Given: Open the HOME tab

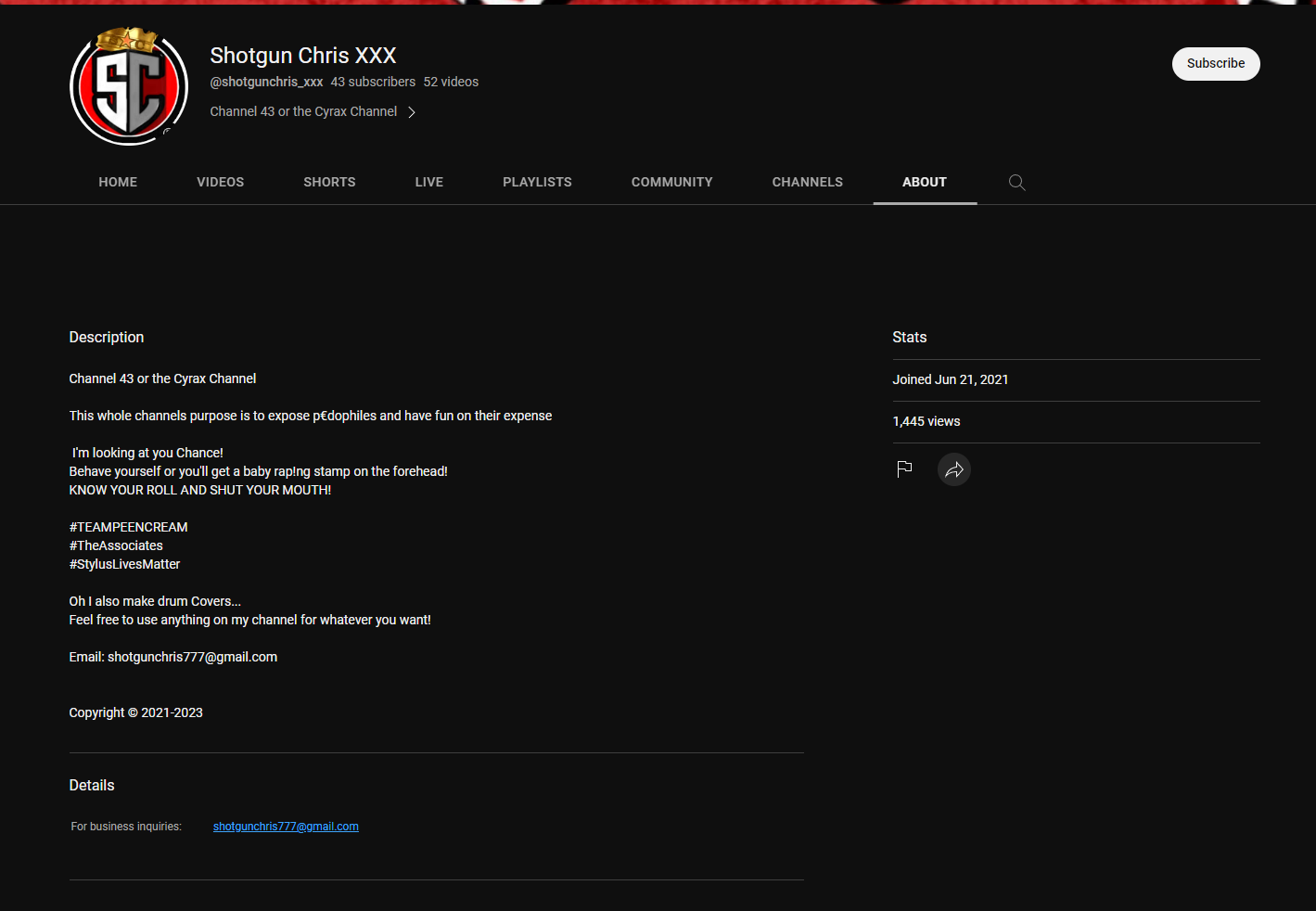Looking at the screenshot, I should tap(118, 182).
